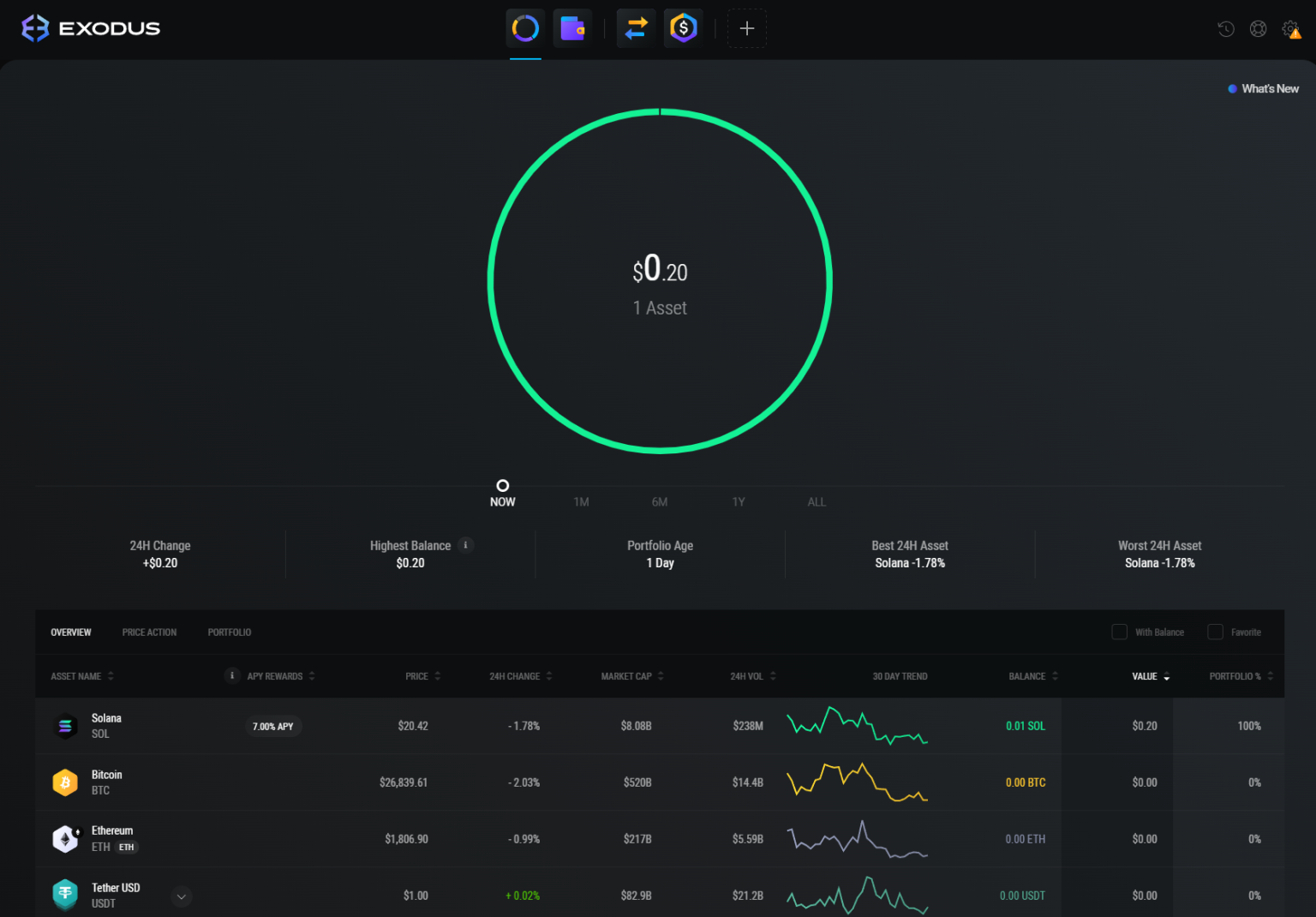The image size is (1316, 917).
Task: Click the info icon beside Highest Balance
Action: pos(465,545)
